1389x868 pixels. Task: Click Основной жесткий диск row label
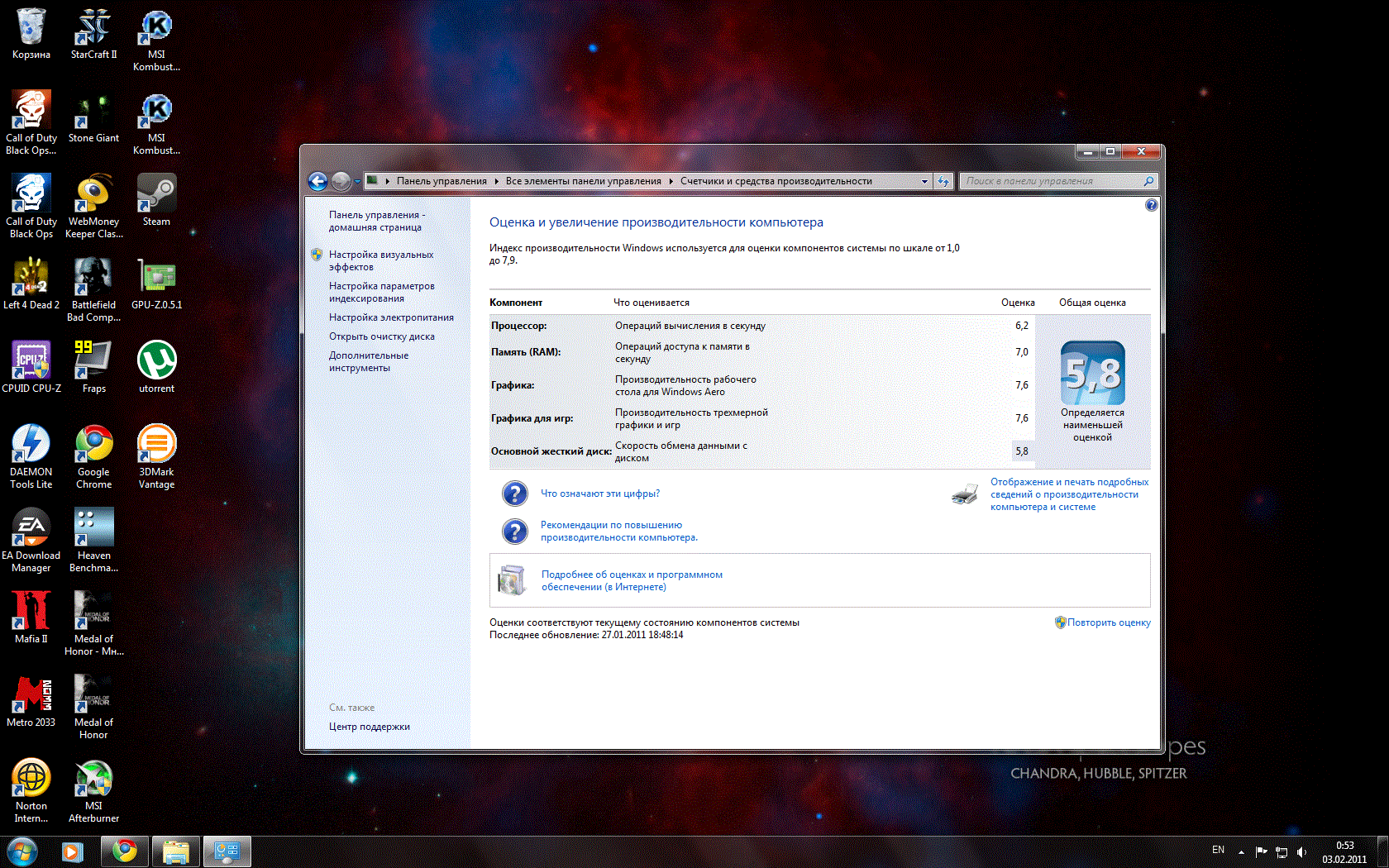551,451
